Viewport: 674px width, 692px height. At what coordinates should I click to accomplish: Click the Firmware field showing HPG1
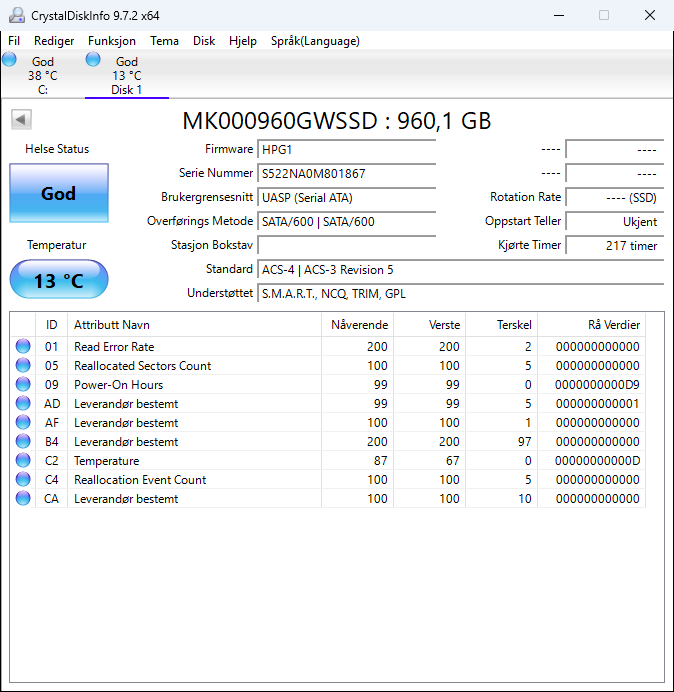346,150
